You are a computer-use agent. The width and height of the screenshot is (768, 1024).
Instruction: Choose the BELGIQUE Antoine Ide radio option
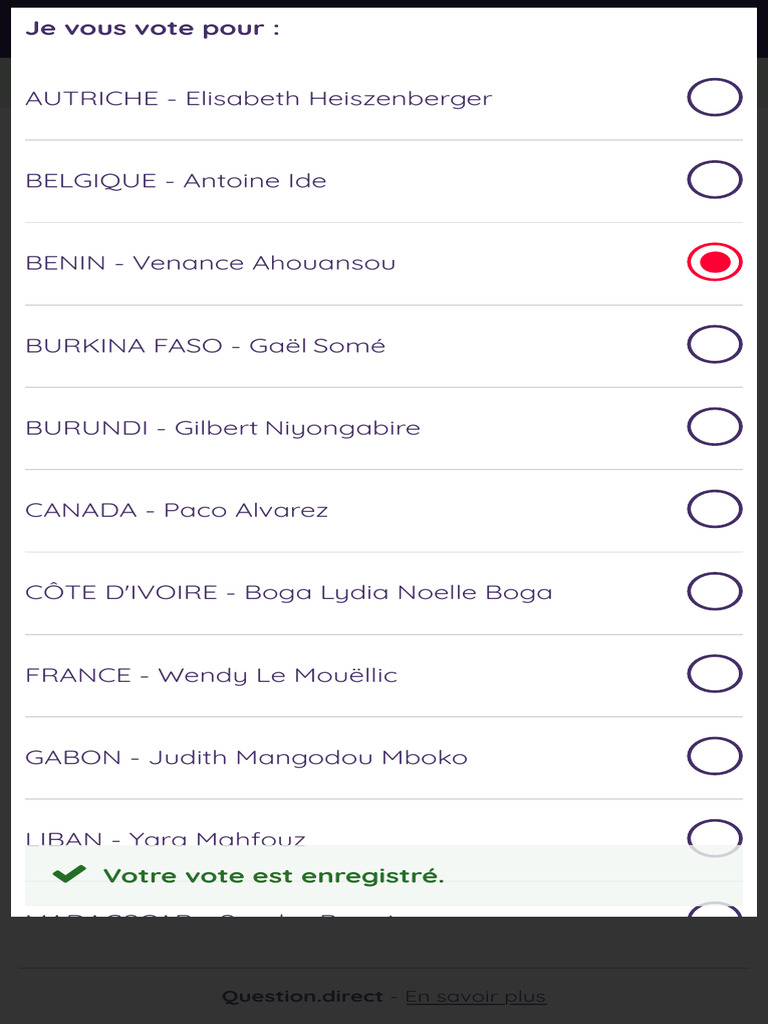pyautogui.click(x=714, y=180)
